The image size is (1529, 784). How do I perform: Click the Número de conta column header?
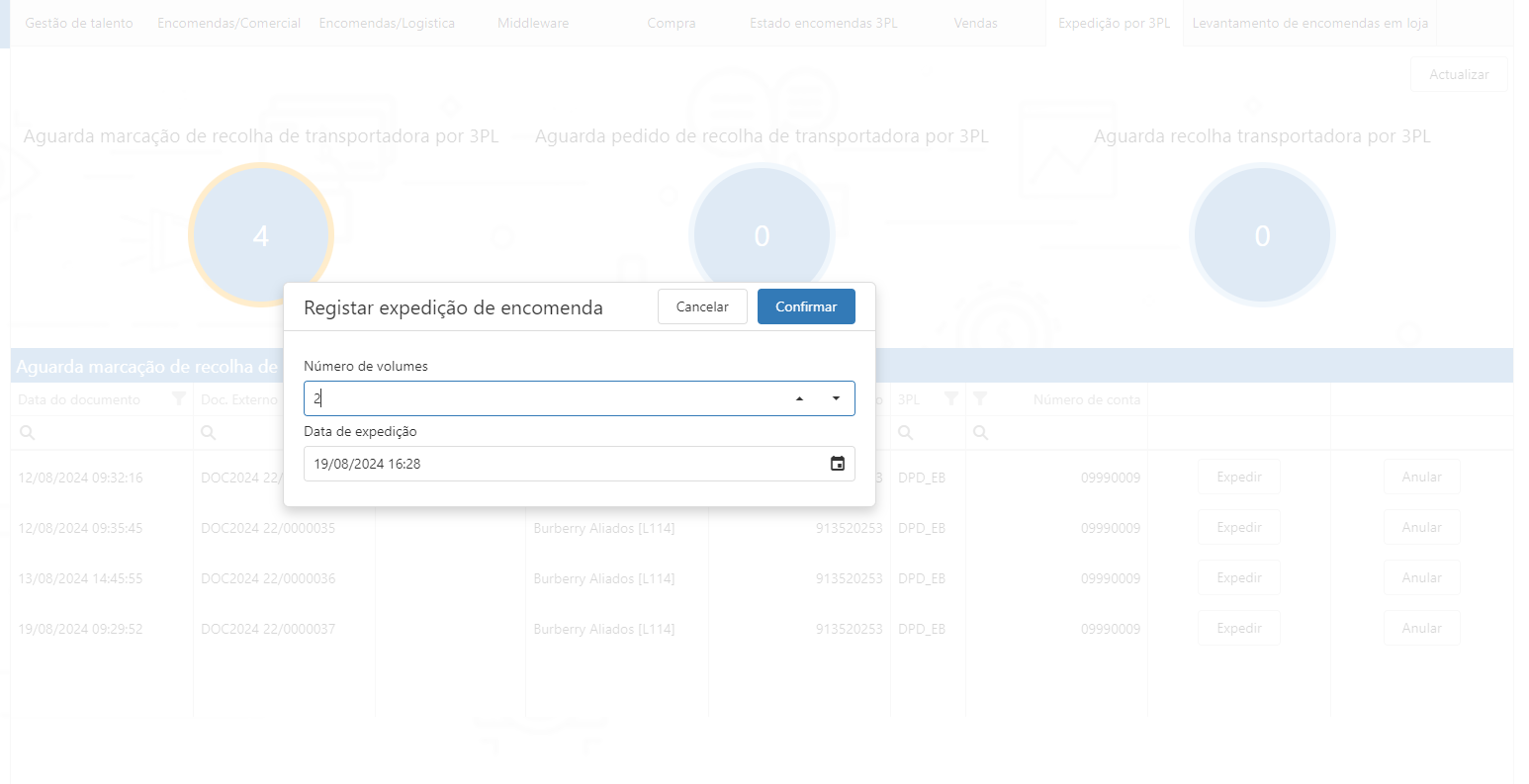[1087, 399]
